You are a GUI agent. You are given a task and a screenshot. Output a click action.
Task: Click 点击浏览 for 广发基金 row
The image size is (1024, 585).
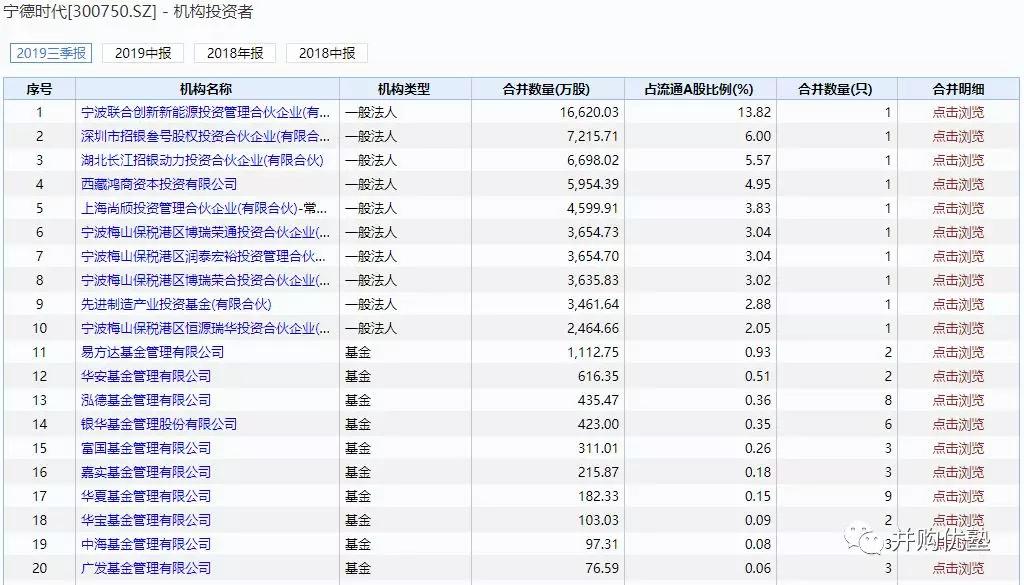(957, 568)
